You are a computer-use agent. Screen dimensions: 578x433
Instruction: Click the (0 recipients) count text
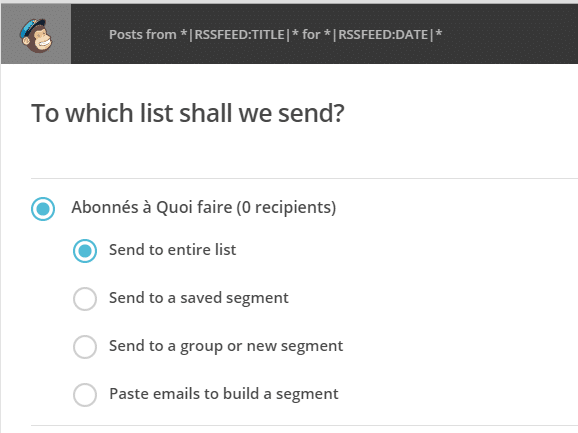pyautogui.click(x=286, y=207)
